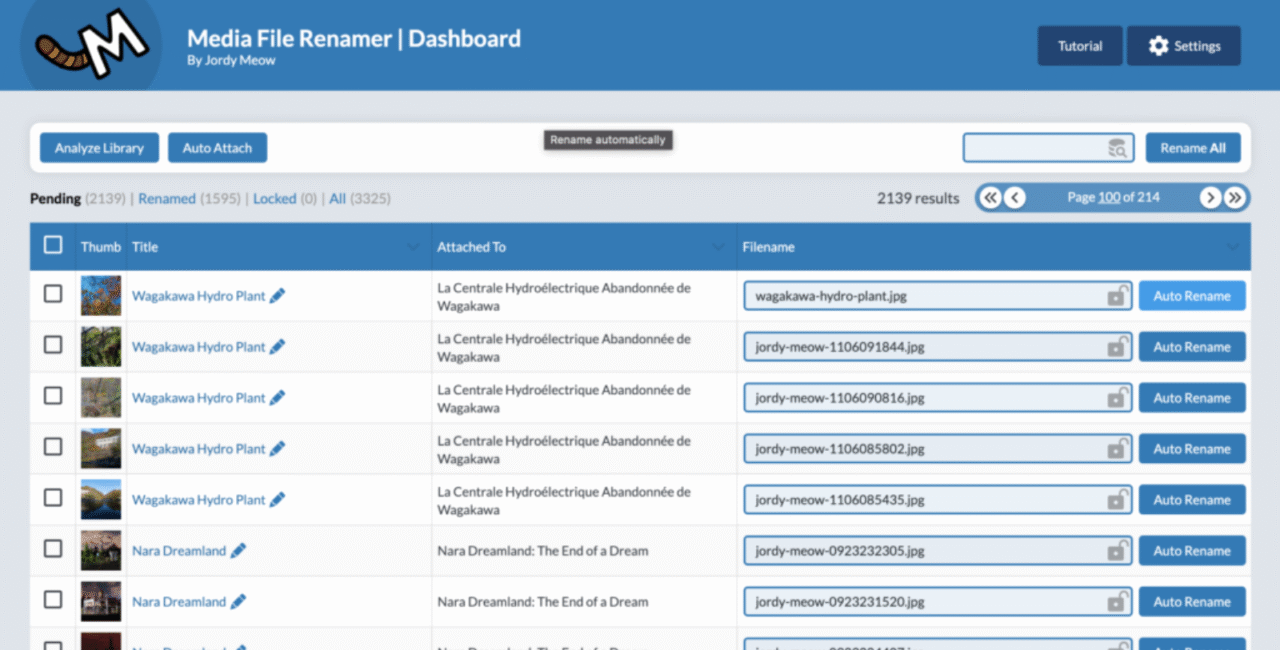Expand the Title column sort chevron
1280x650 pixels.
click(413, 247)
